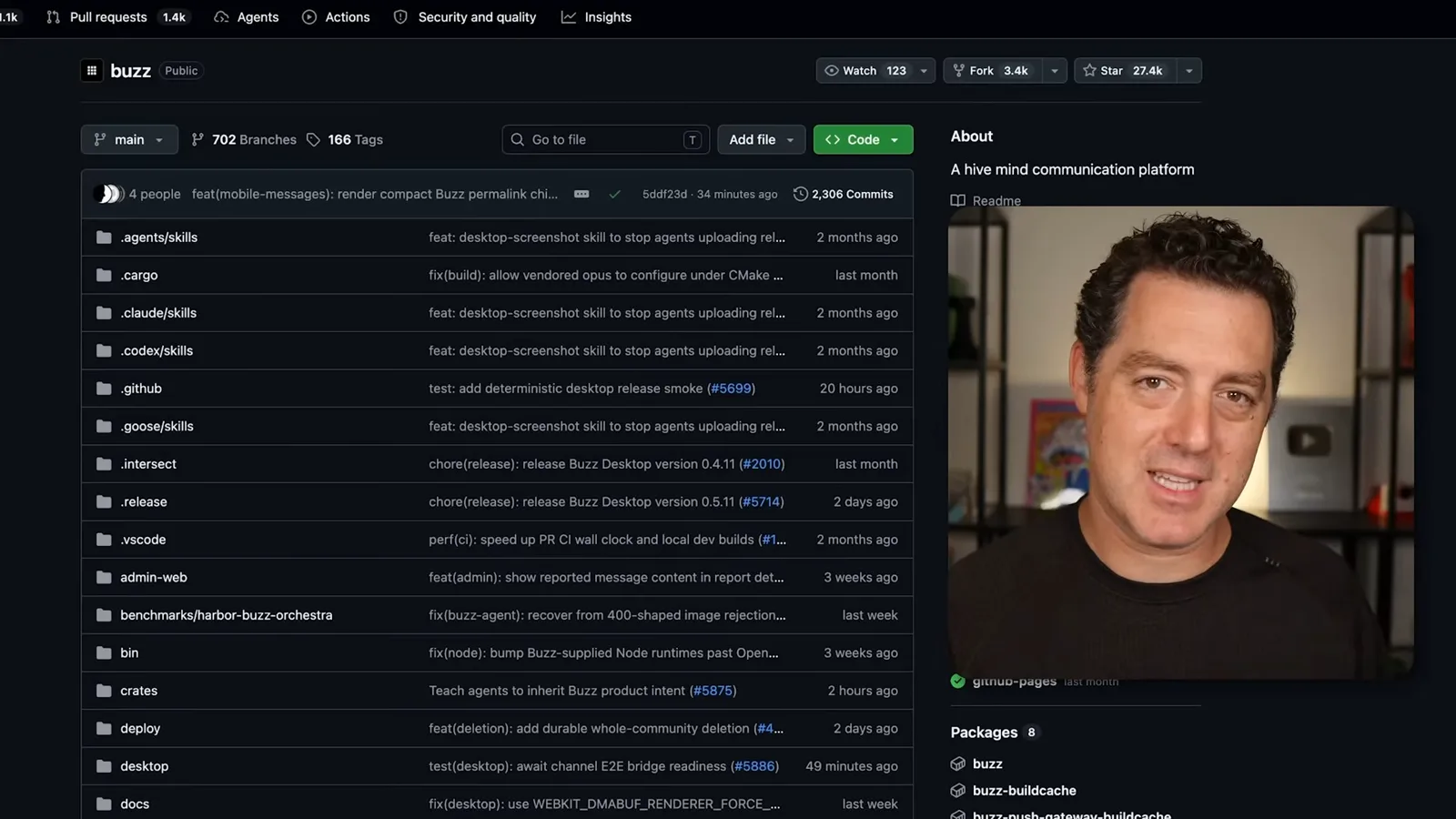Open the crates folder
Screen dimensions: 1456x819
click(138, 691)
